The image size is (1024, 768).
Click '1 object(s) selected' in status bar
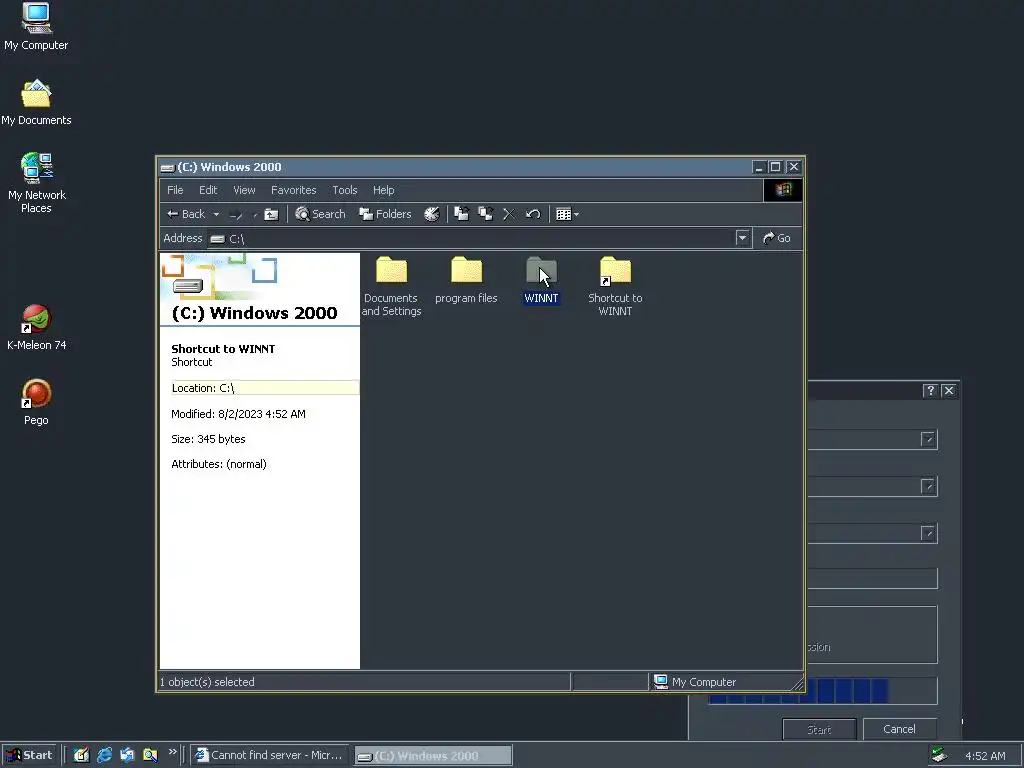[x=207, y=682]
